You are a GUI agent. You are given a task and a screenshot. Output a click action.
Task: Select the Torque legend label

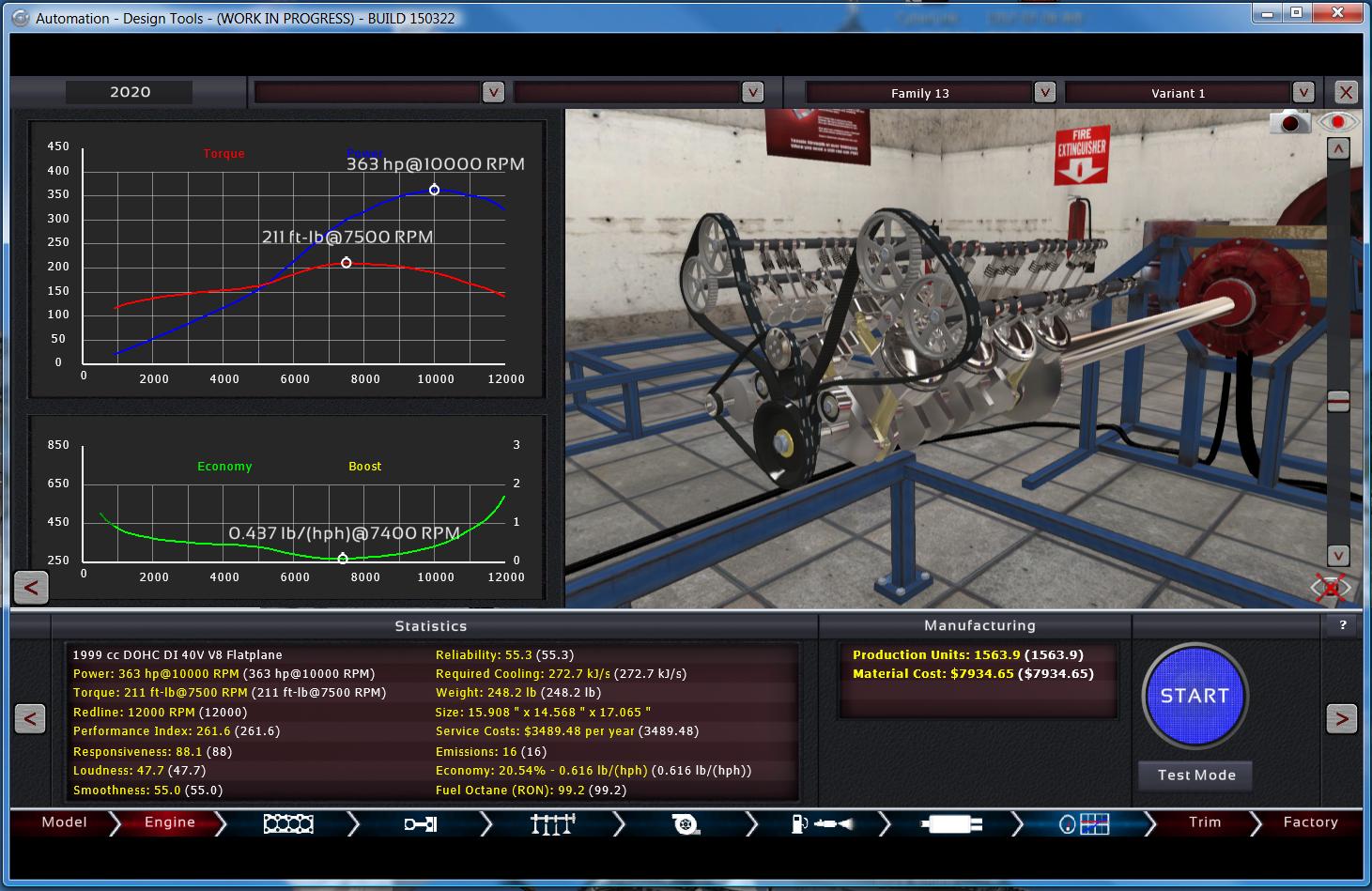tap(224, 154)
